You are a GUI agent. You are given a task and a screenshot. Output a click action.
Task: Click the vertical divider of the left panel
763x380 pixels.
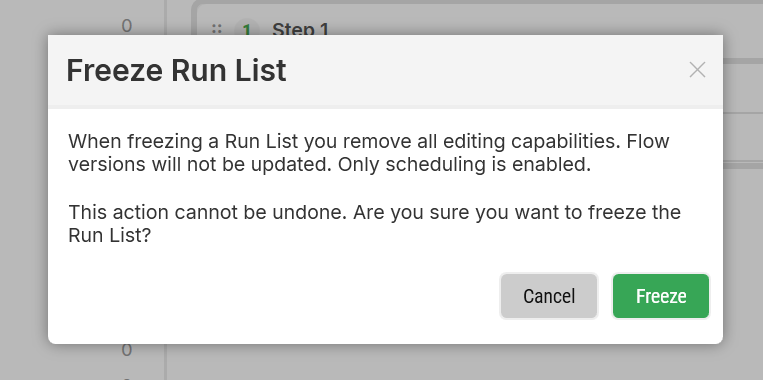pyautogui.click(x=166, y=362)
